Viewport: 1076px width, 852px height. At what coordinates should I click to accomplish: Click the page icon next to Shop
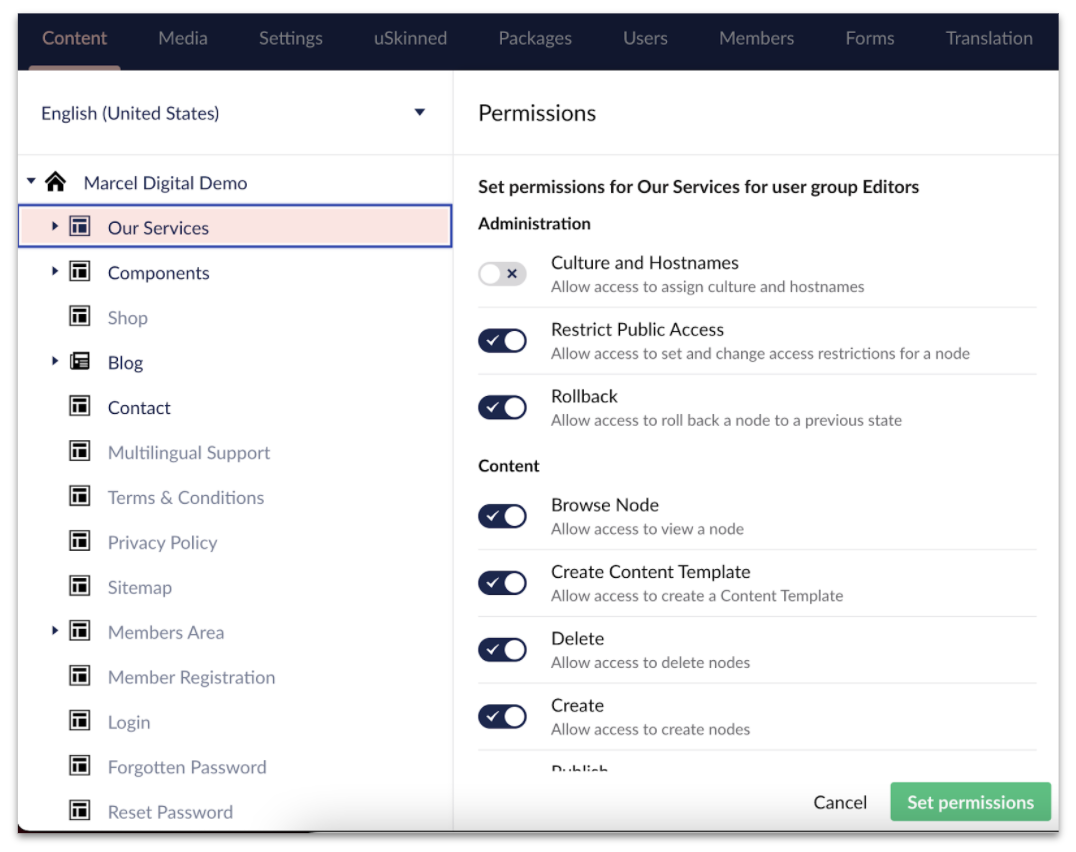pyautogui.click(x=80, y=317)
